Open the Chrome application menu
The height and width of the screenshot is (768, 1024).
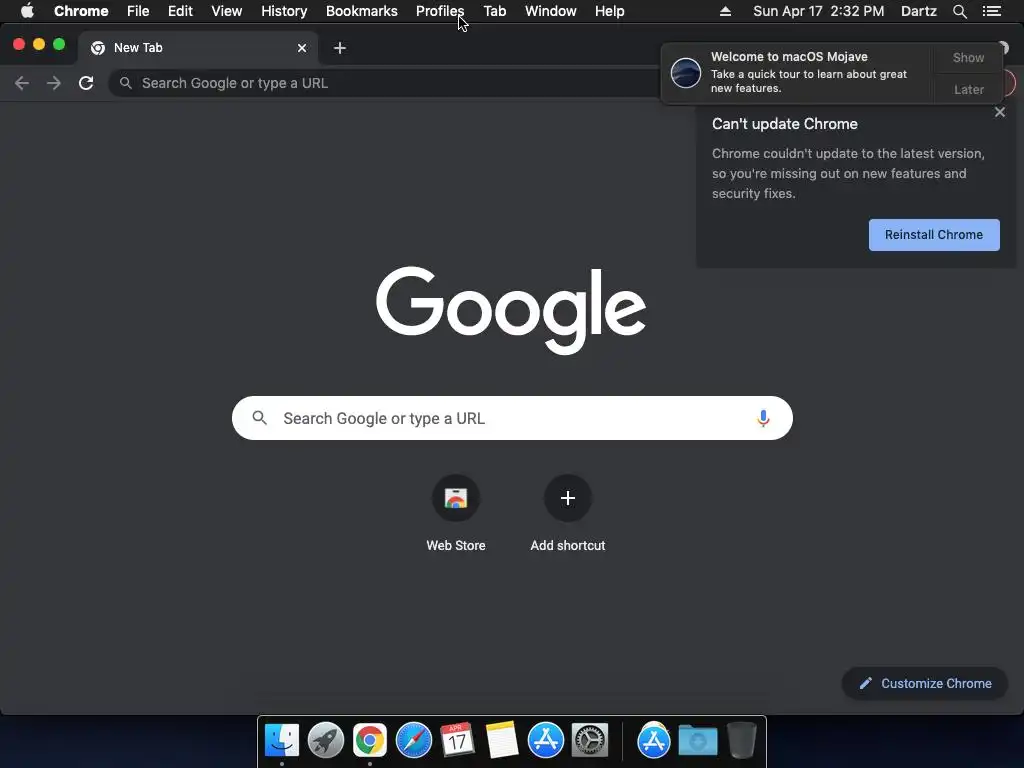81,11
